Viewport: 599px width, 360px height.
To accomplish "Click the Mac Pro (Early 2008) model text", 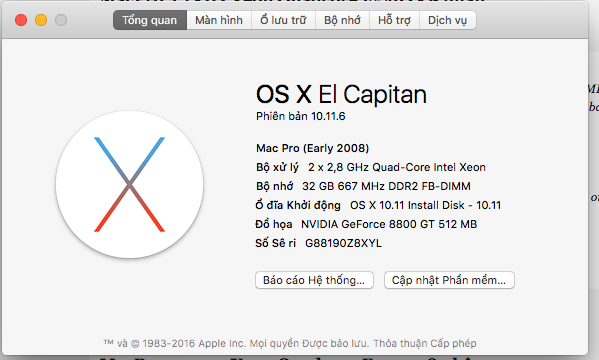I will (312, 148).
